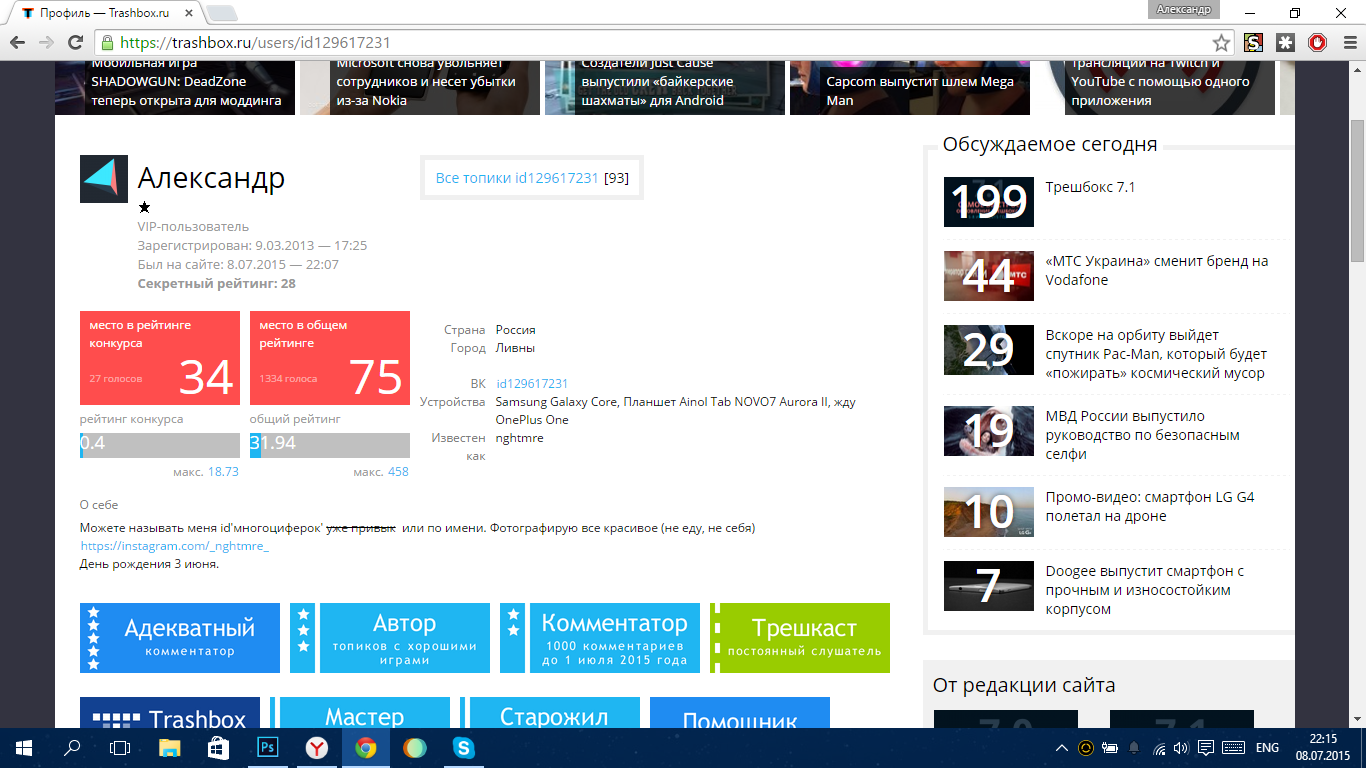Click the overall rating 75 red box

[x=330, y=358]
